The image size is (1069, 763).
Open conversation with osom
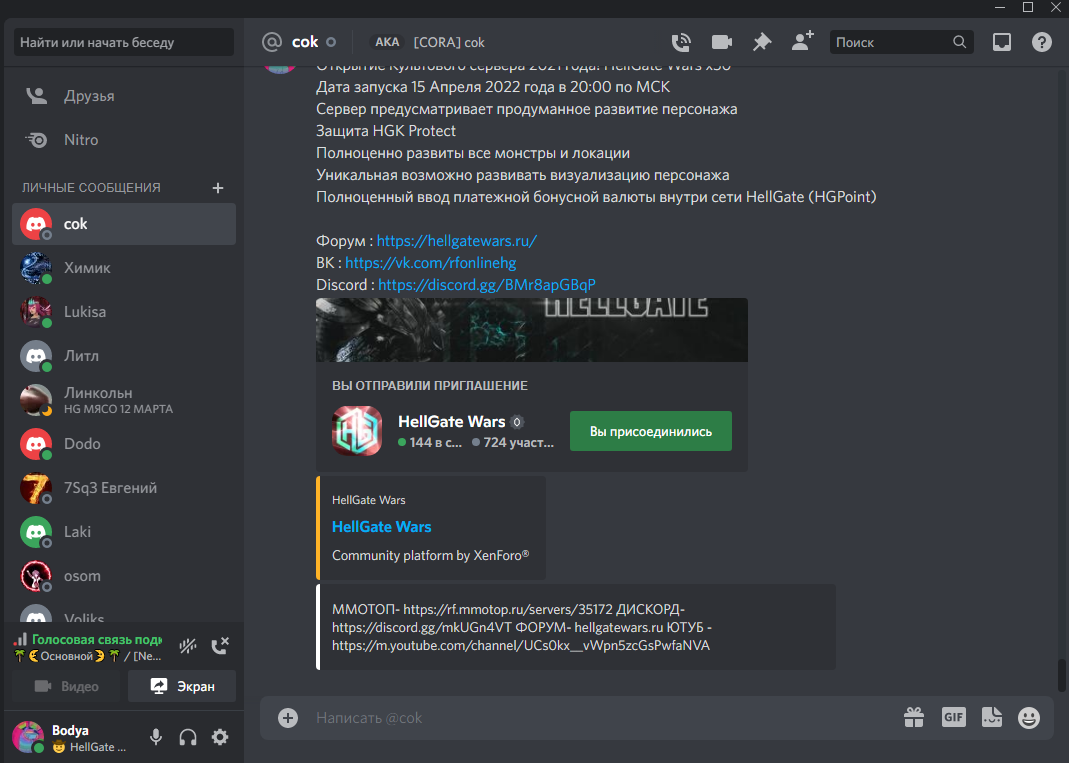click(124, 575)
